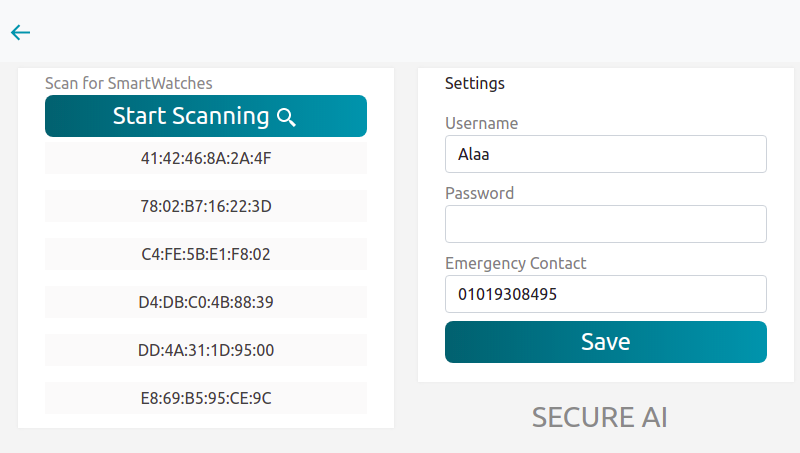This screenshot has width=800, height=453.
Task: Focus the Username field containing Alaa
Action: pos(605,154)
